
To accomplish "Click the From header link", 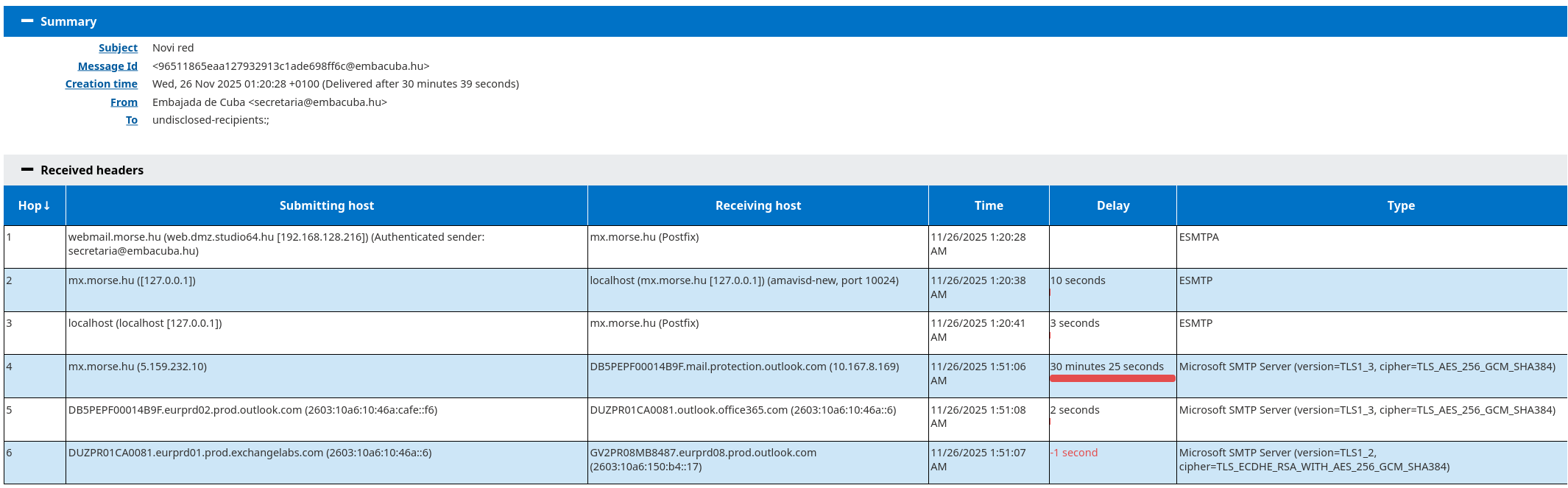I will coord(124,102).
